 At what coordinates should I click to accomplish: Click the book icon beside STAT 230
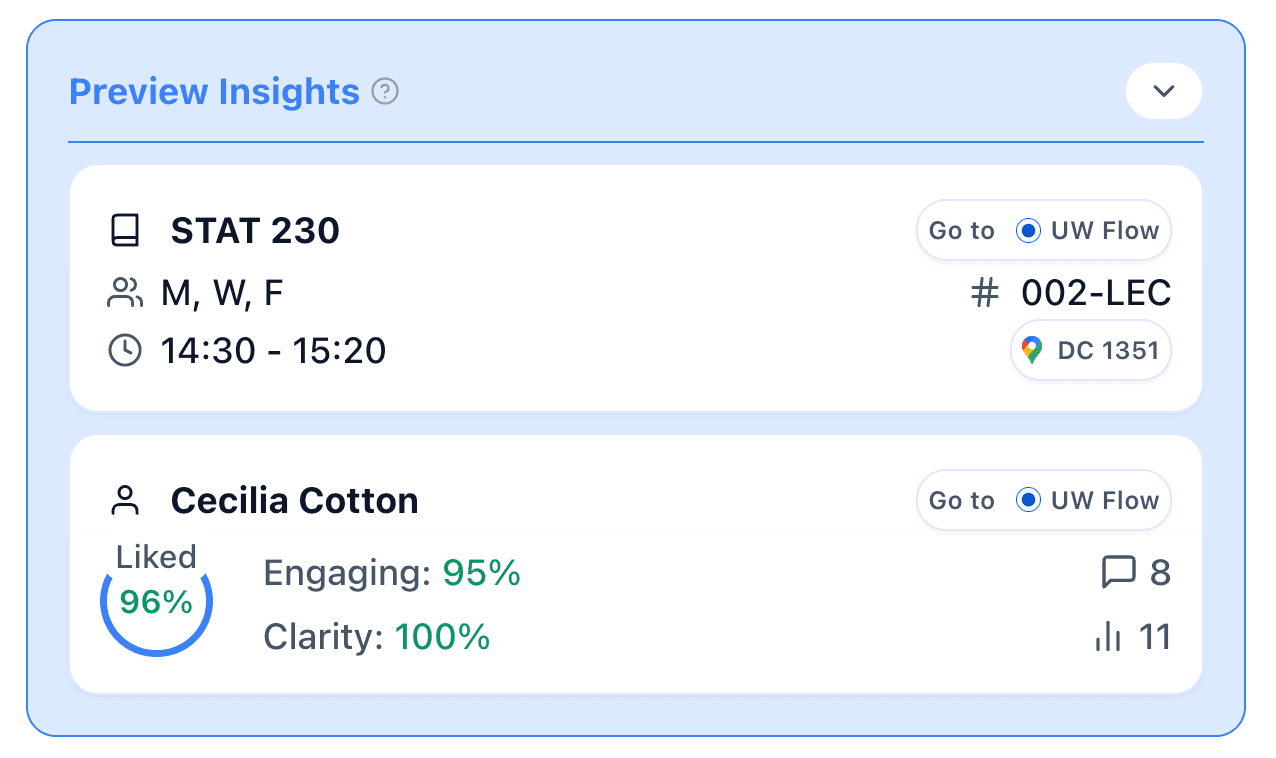pos(125,231)
